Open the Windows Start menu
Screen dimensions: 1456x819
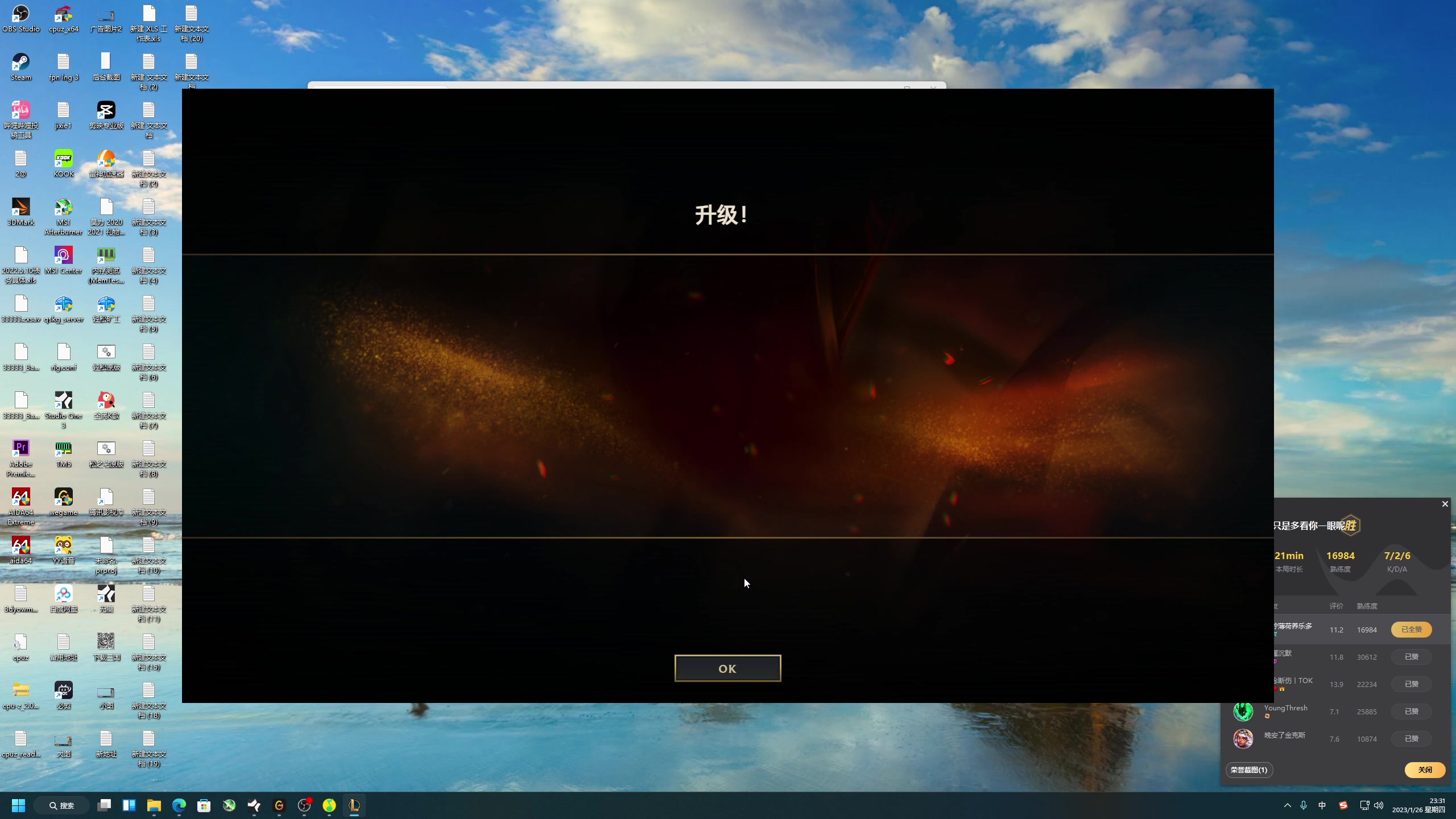pyautogui.click(x=18, y=805)
